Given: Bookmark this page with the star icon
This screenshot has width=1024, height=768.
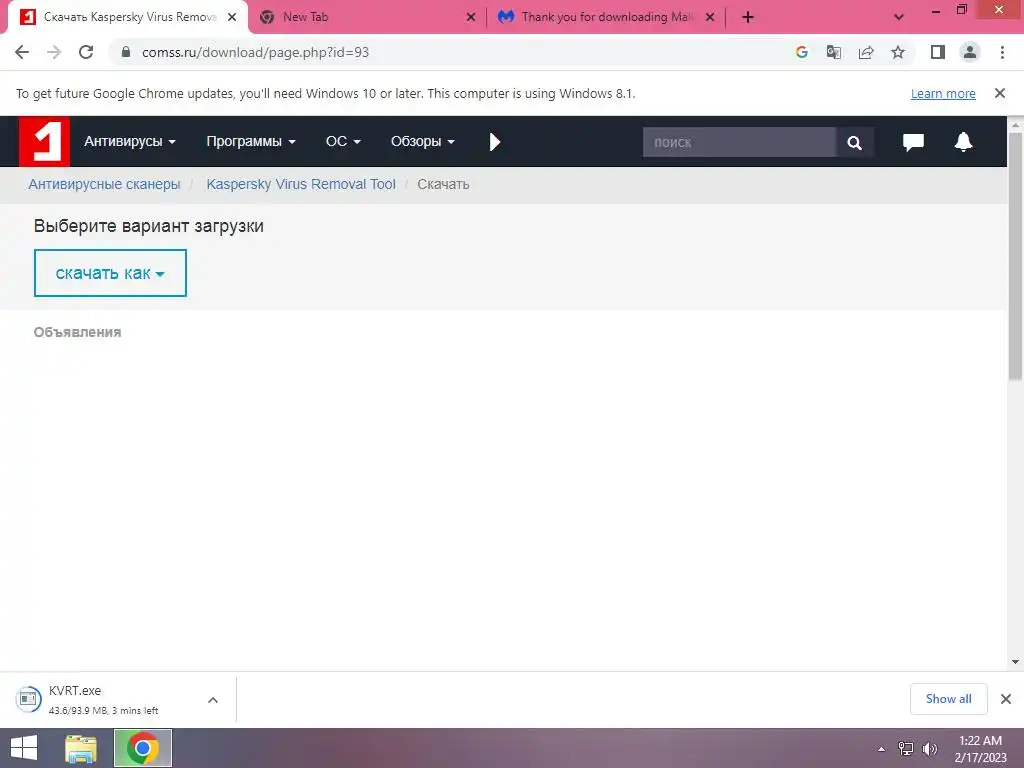Looking at the screenshot, I should pos(898,52).
